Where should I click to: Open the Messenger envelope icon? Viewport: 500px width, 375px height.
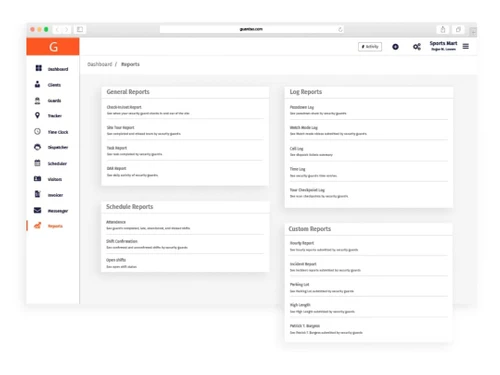tap(37, 210)
